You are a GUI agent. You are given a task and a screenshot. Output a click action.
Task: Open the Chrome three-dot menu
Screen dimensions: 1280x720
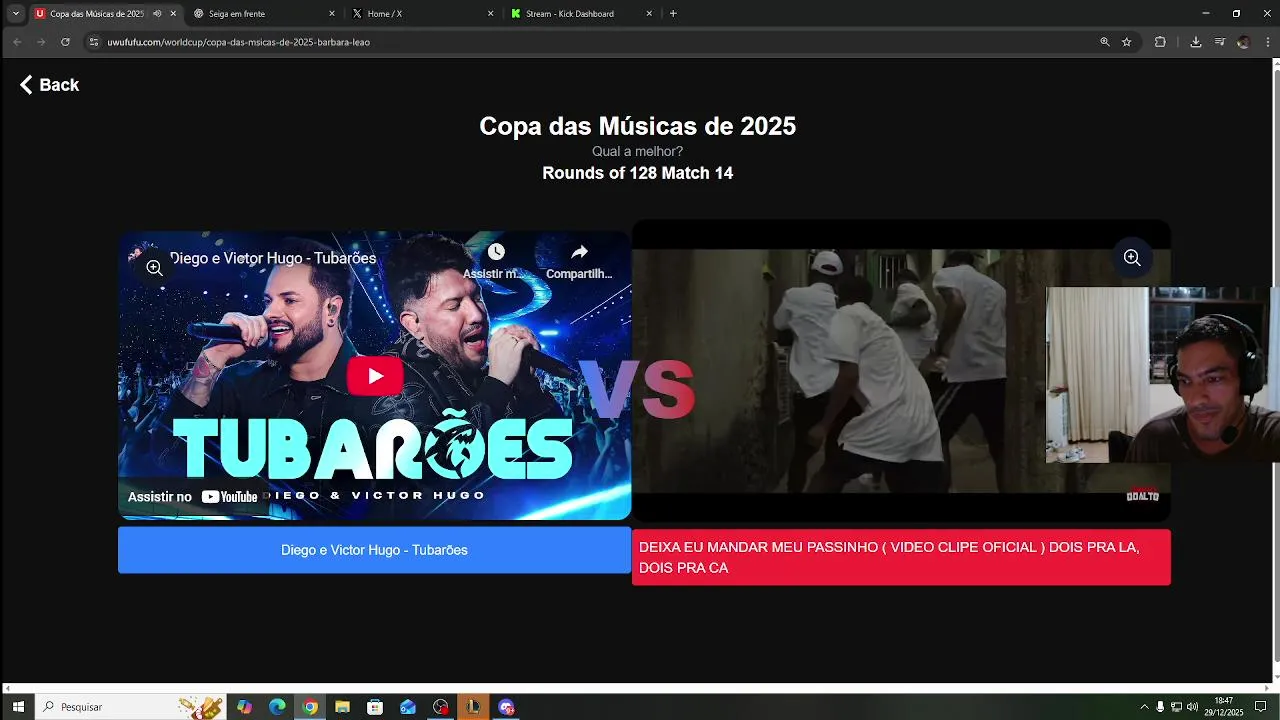click(1266, 42)
